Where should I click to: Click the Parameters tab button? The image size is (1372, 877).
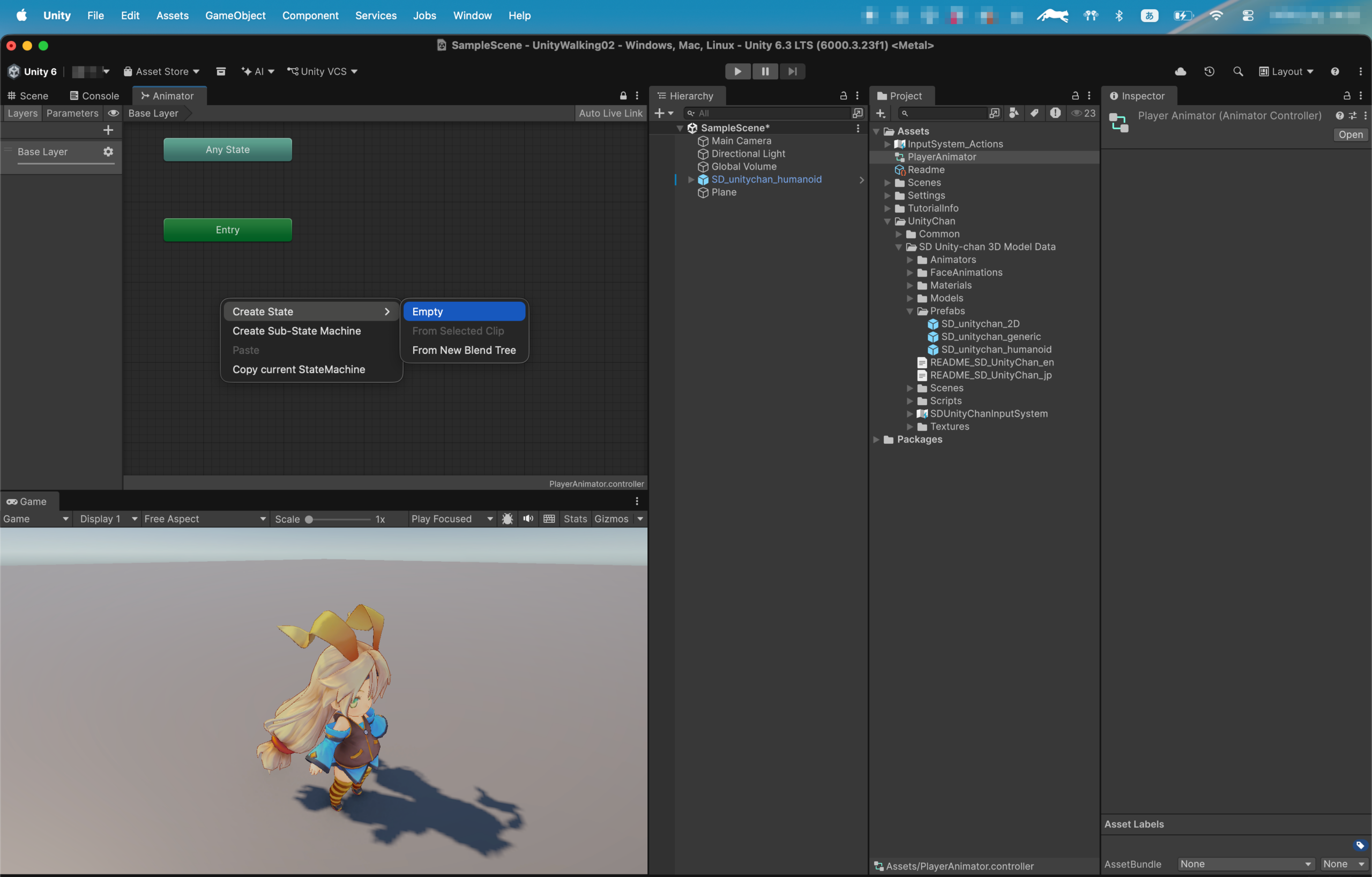[x=72, y=113]
